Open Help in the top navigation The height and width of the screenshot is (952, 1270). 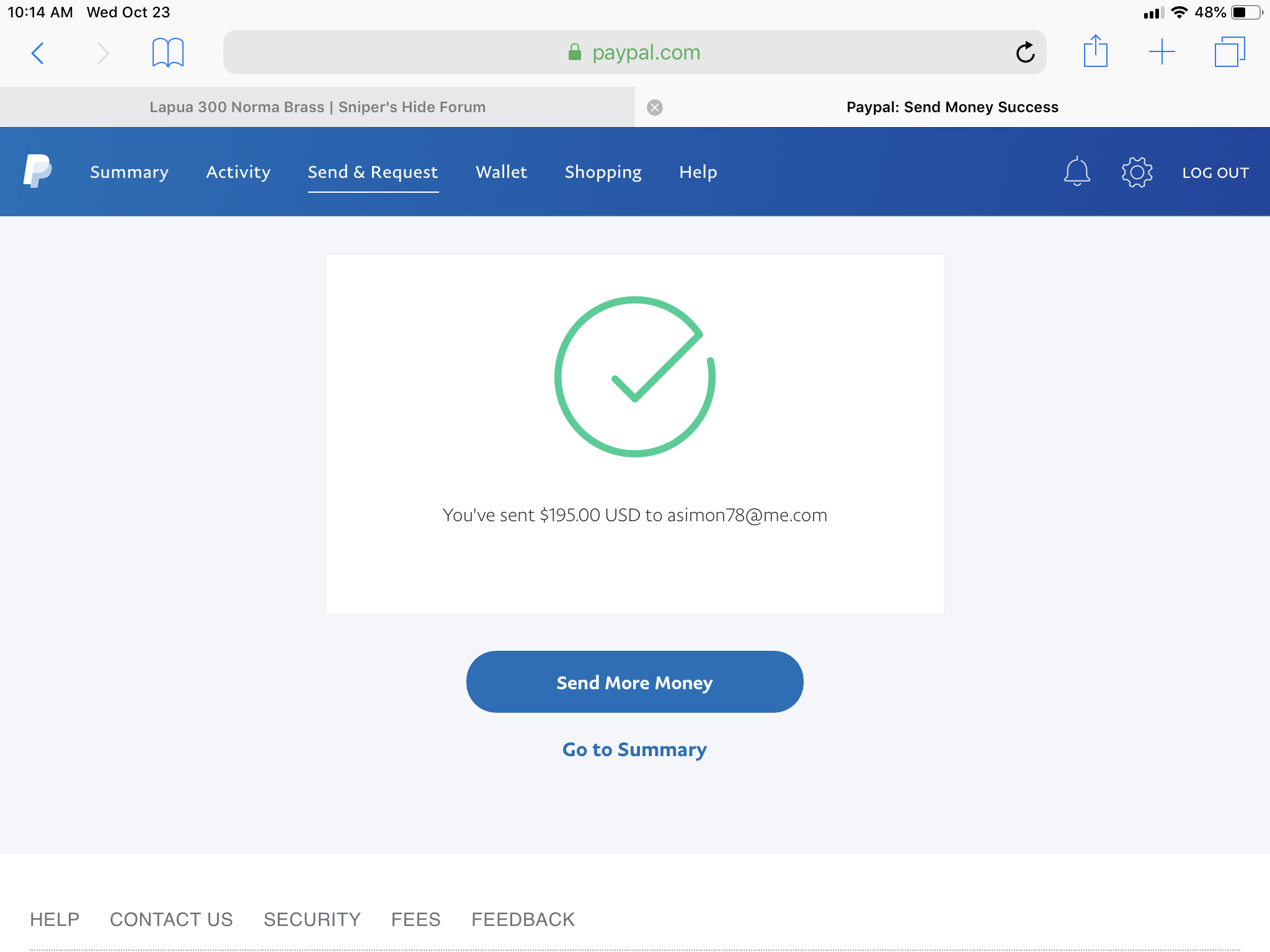click(698, 172)
